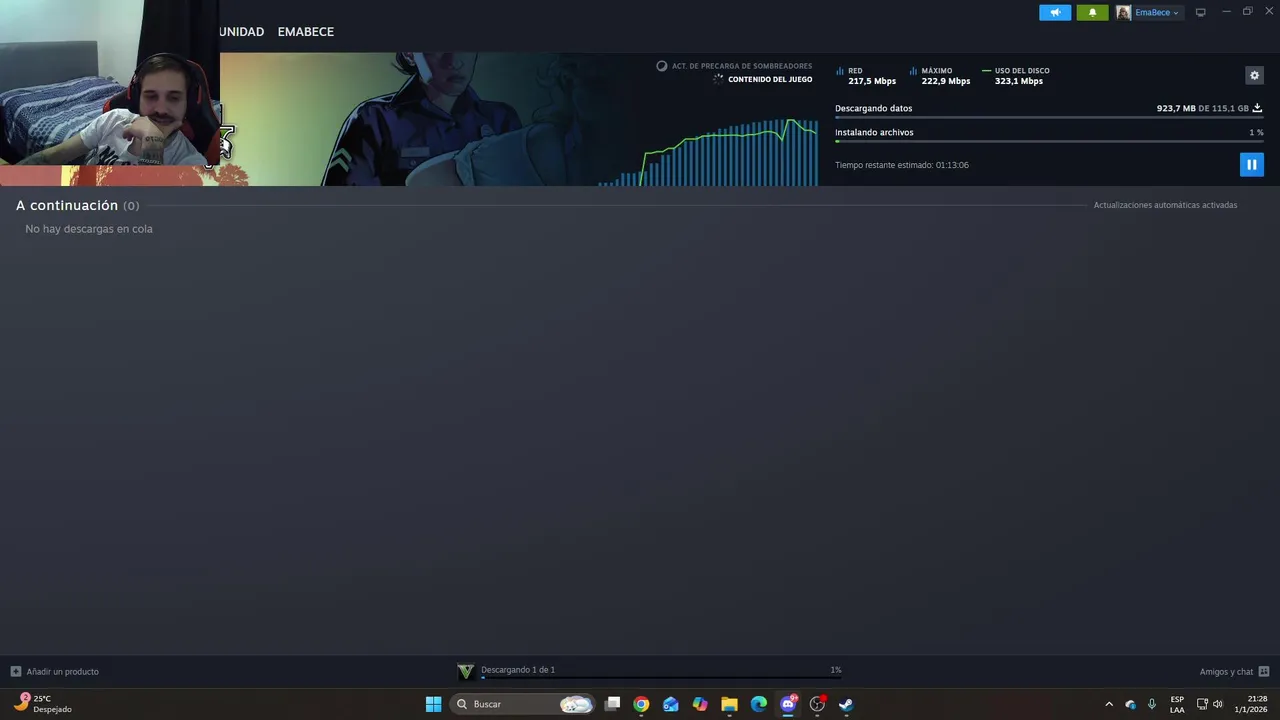
Task: Open File Explorer from taskbar
Action: coord(729,704)
